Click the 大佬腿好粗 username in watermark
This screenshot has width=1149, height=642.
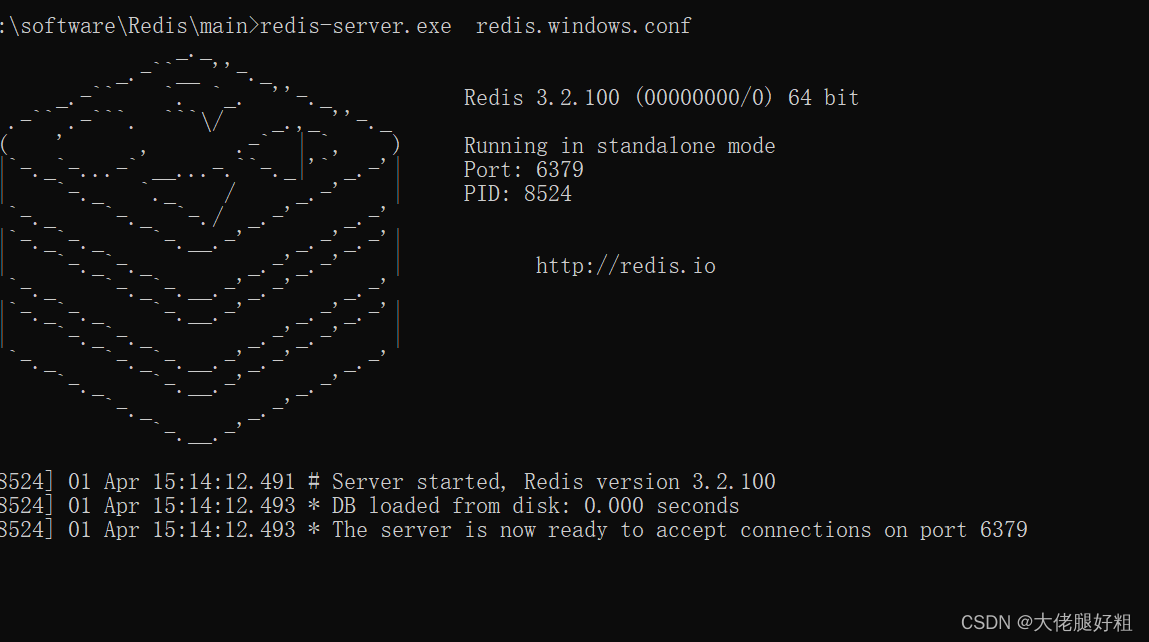click(1083, 623)
